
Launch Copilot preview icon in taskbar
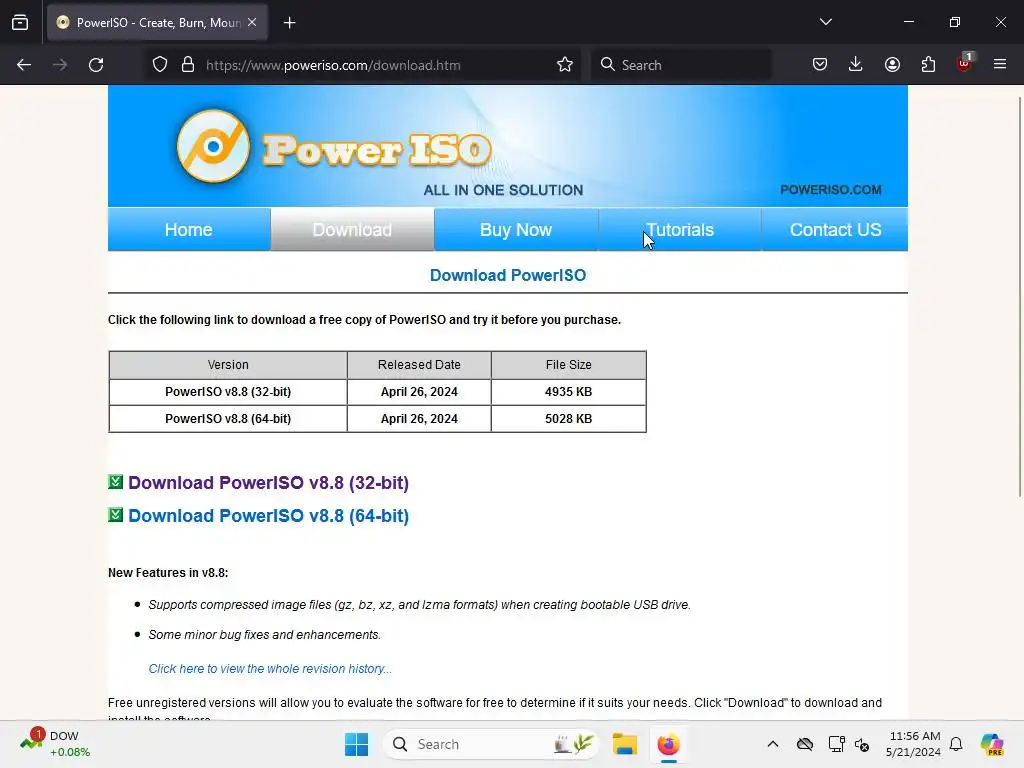point(992,744)
